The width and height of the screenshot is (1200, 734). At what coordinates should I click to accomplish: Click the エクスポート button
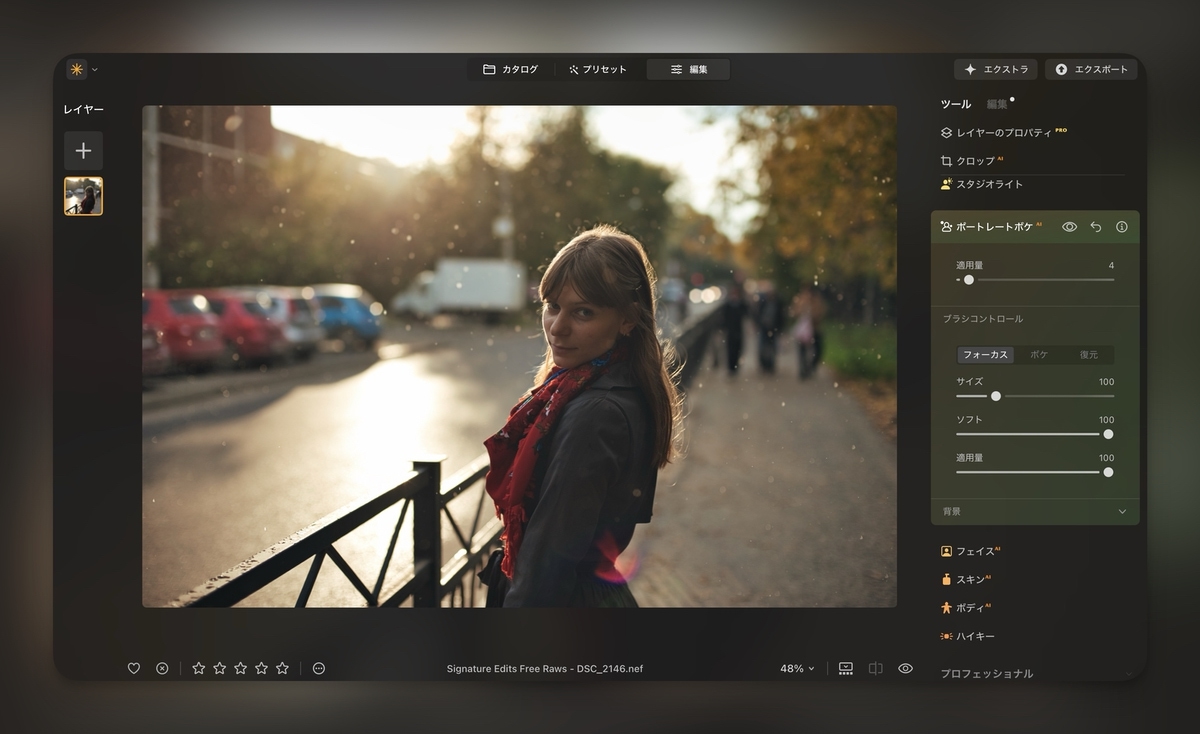click(x=1091, y=69)
